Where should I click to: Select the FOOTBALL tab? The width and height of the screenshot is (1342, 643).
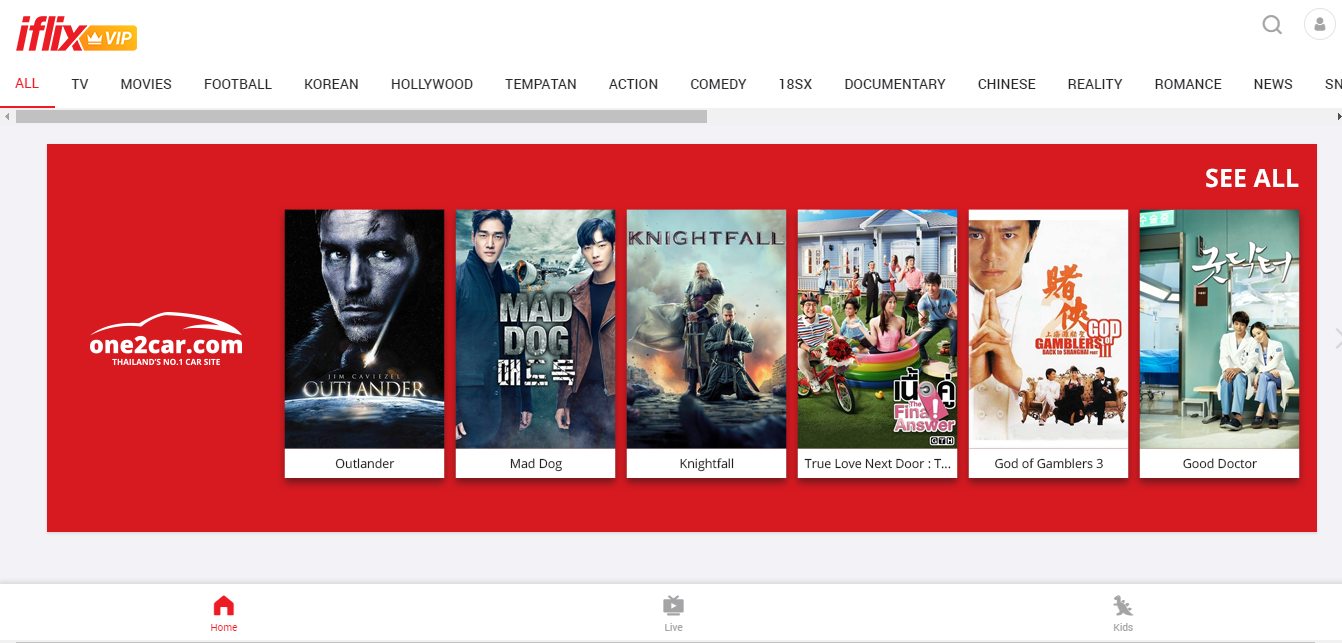pyautogui.click(x=238, y=84)
